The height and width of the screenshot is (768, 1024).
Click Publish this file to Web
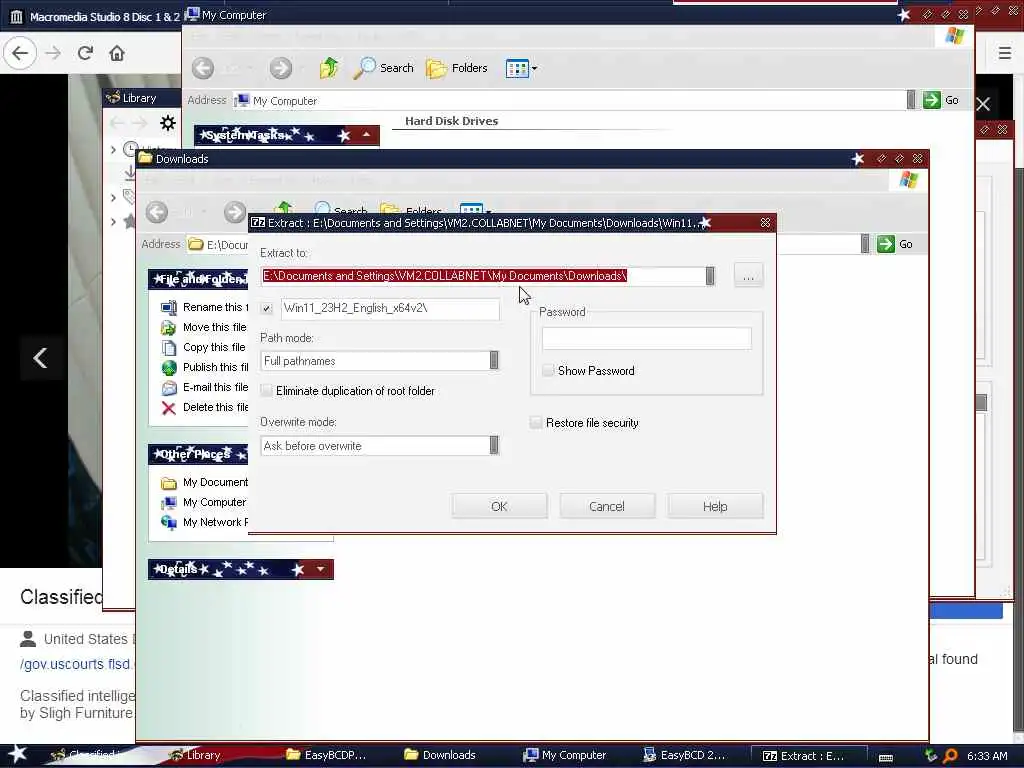(x=205, y=368)
